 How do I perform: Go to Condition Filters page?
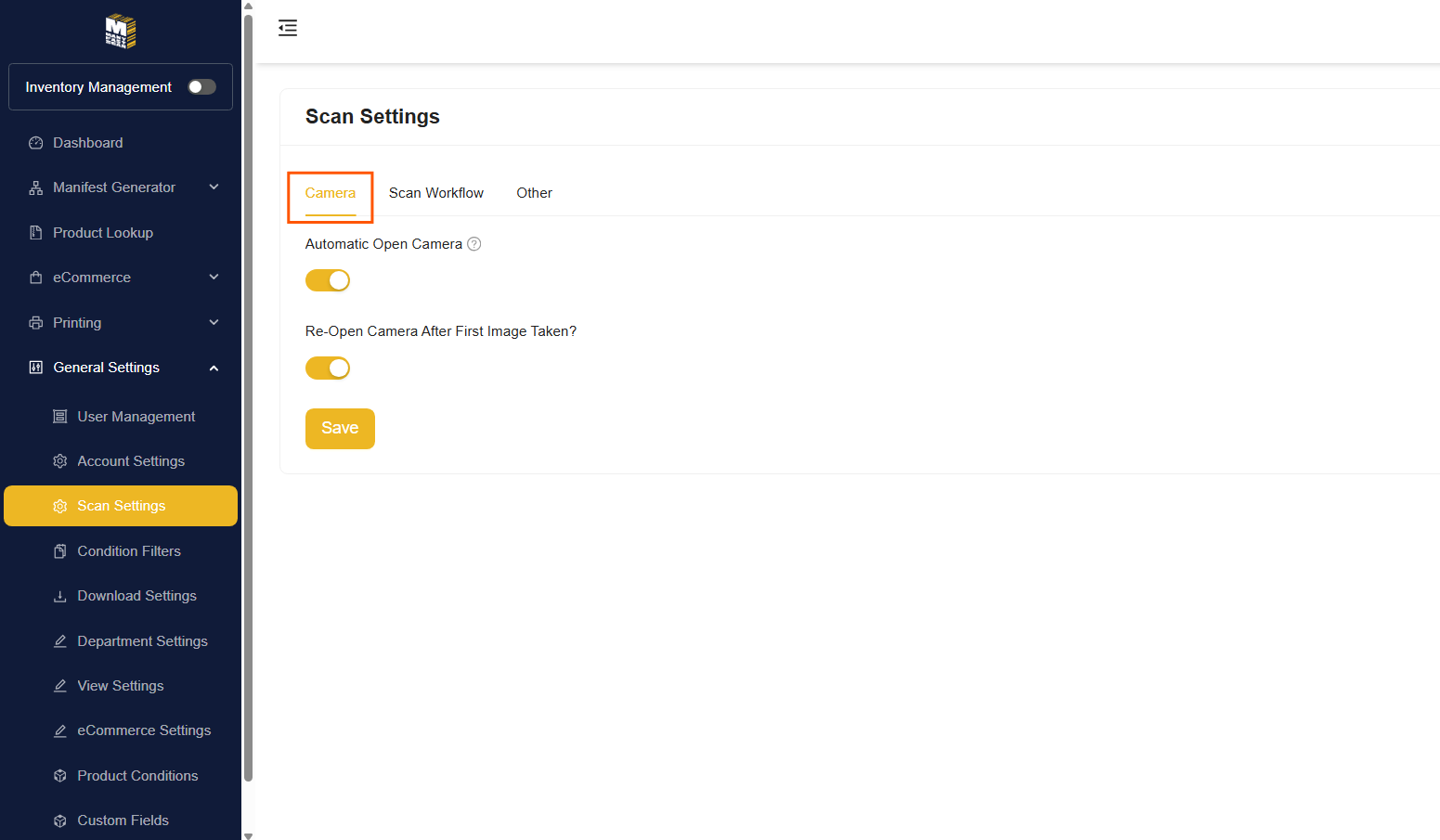[x=129, y=551]
